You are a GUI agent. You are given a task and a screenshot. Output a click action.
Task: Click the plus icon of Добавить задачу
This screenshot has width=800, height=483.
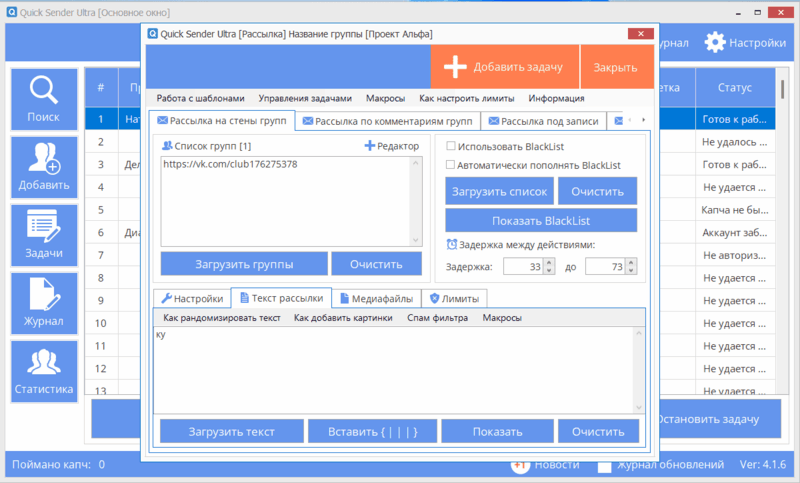coord(455,67)
